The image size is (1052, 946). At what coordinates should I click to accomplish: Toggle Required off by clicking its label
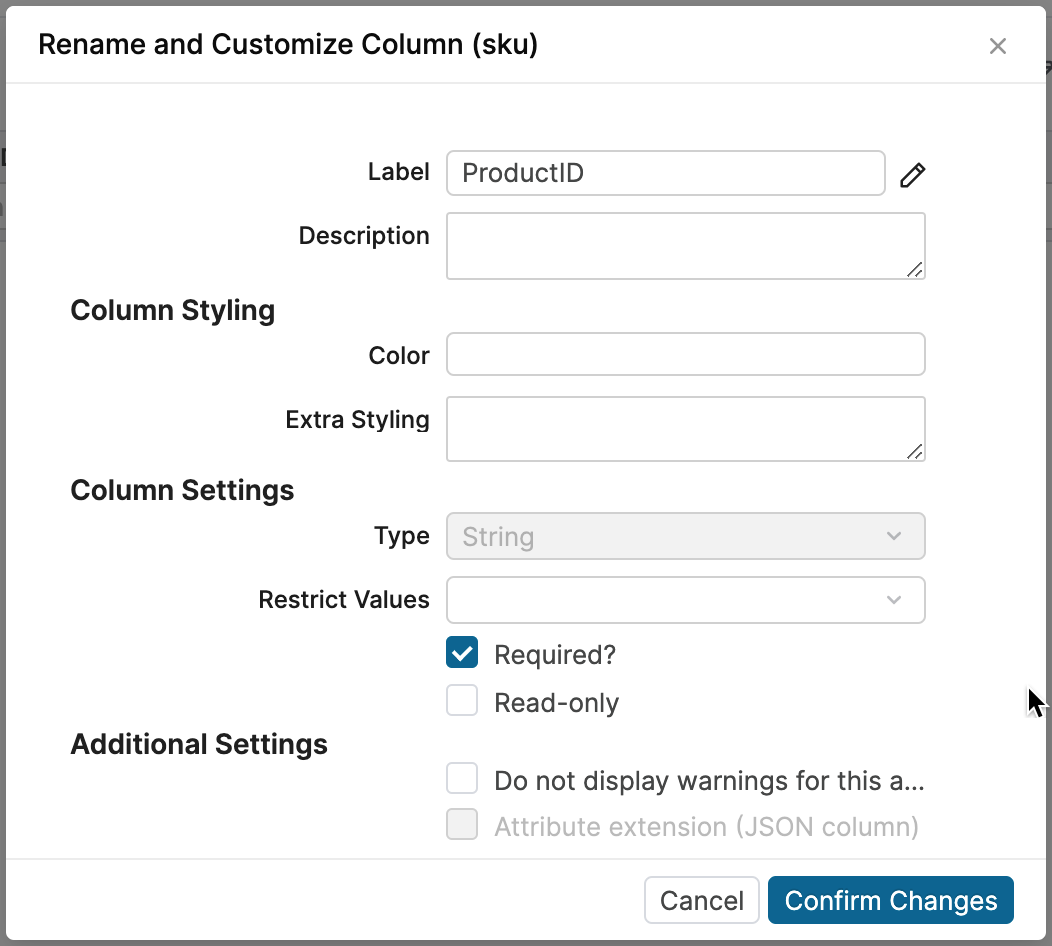554,654
